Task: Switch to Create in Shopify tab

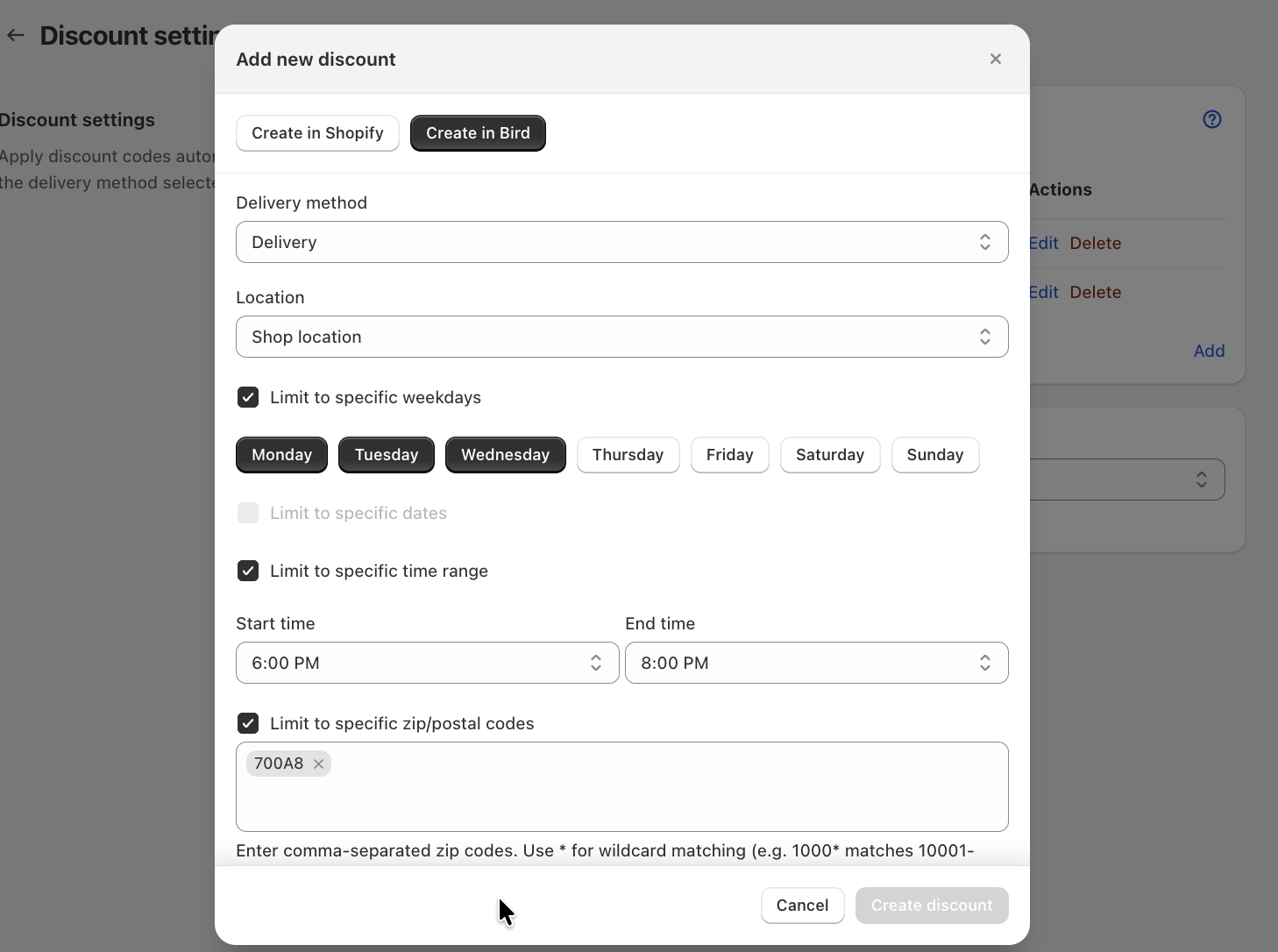Action: coord(317,133)
